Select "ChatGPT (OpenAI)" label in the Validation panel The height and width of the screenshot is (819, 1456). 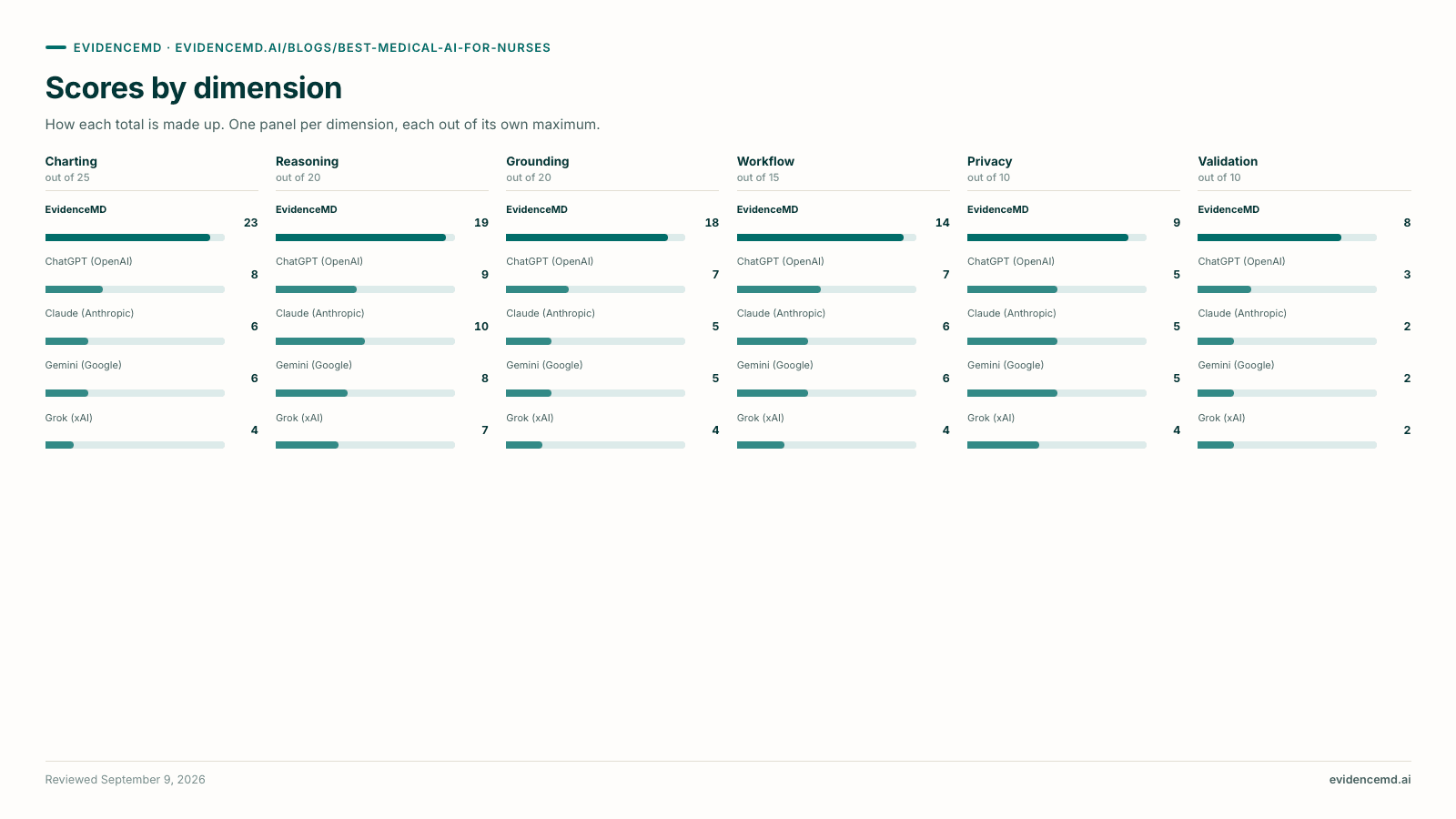1241,262
